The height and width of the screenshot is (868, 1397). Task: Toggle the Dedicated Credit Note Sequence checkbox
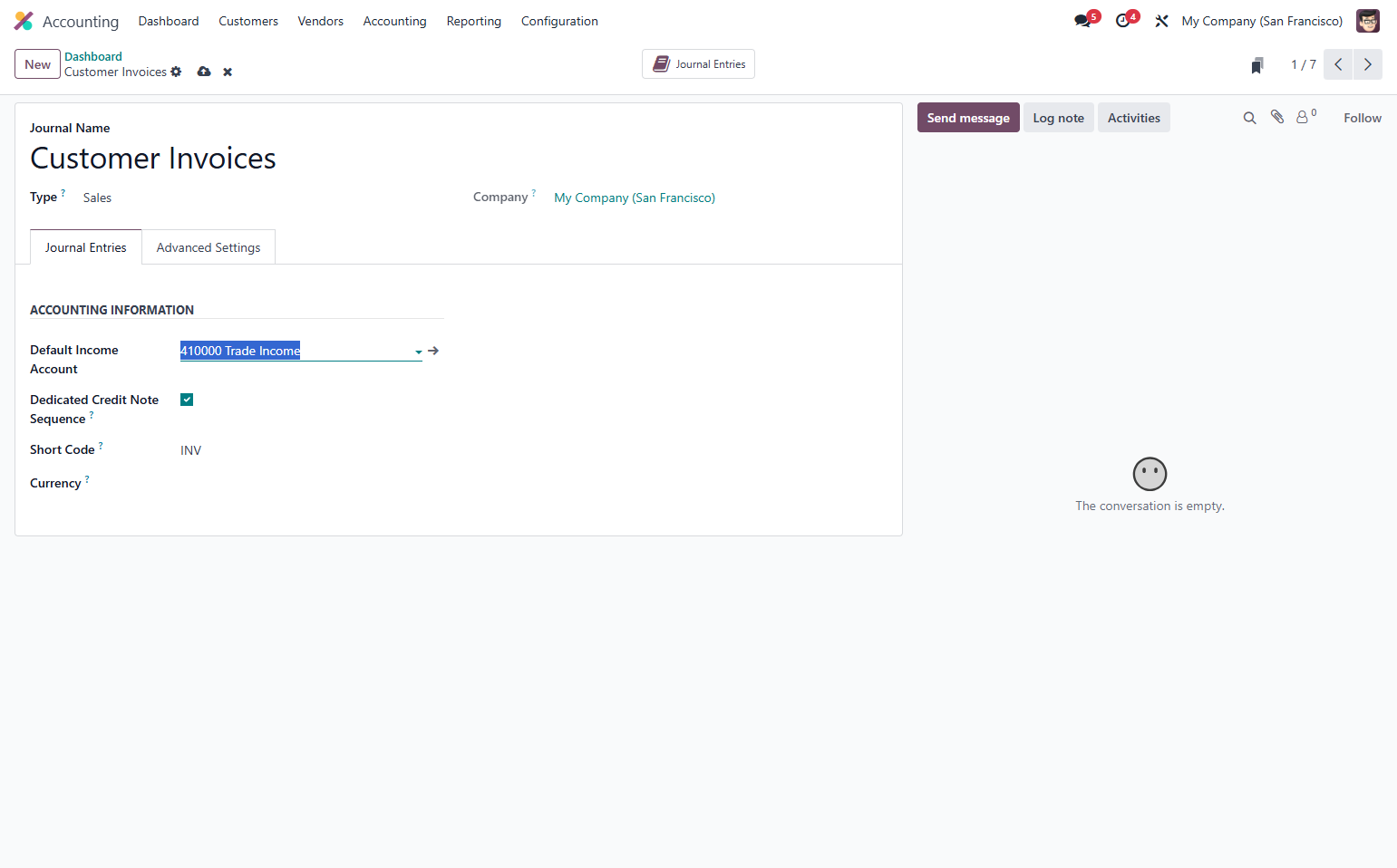pos(187,400)
